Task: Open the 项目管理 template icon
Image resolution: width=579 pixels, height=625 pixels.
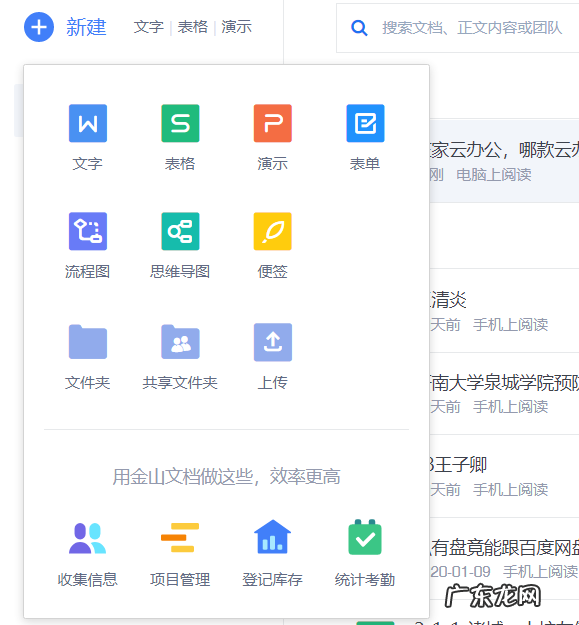Action: (180, 537)
